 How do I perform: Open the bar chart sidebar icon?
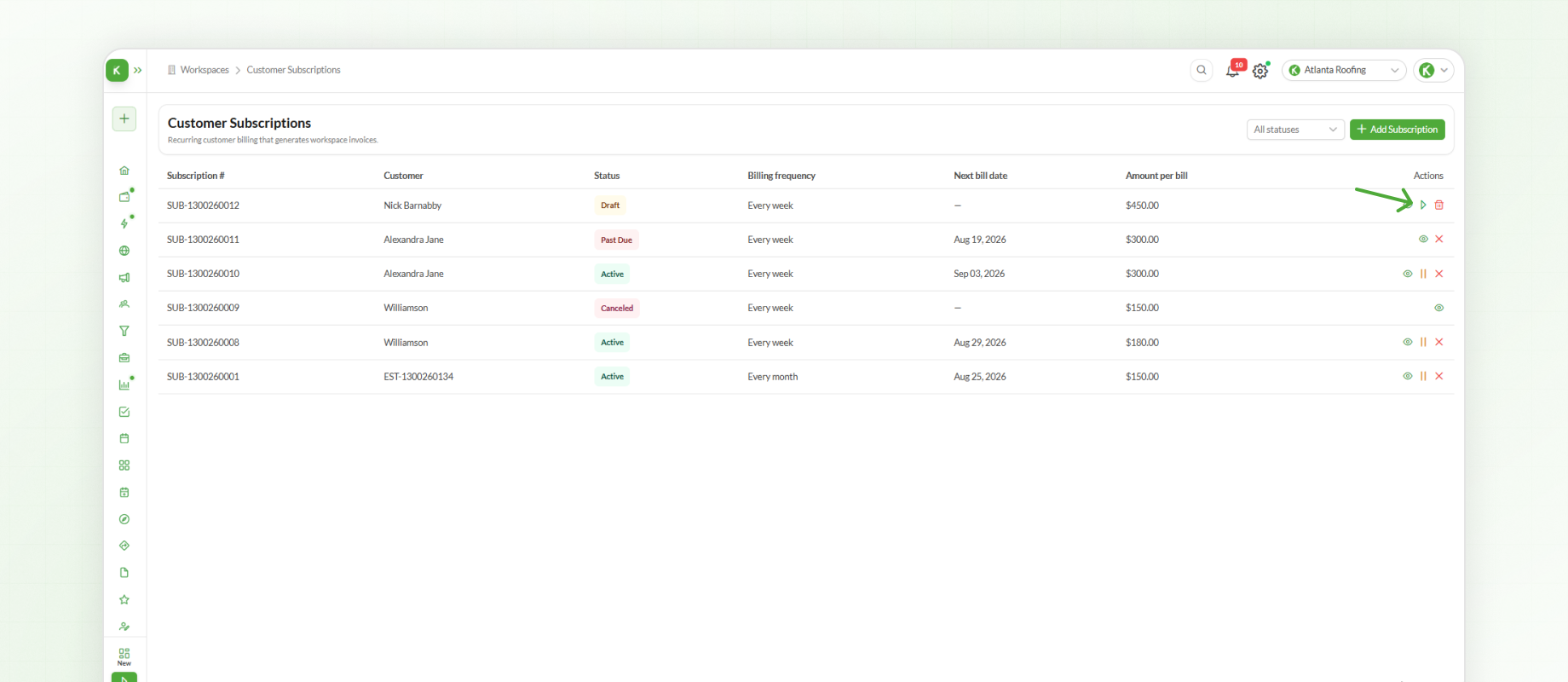(124, 384)
